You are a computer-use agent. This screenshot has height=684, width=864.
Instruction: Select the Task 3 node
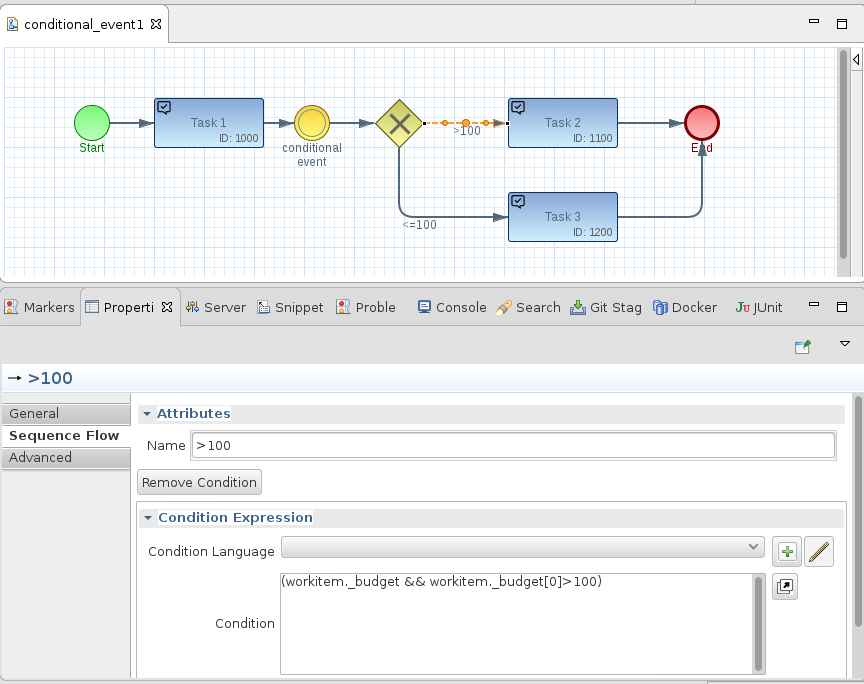pyautogui.click(x=563, y=217)
